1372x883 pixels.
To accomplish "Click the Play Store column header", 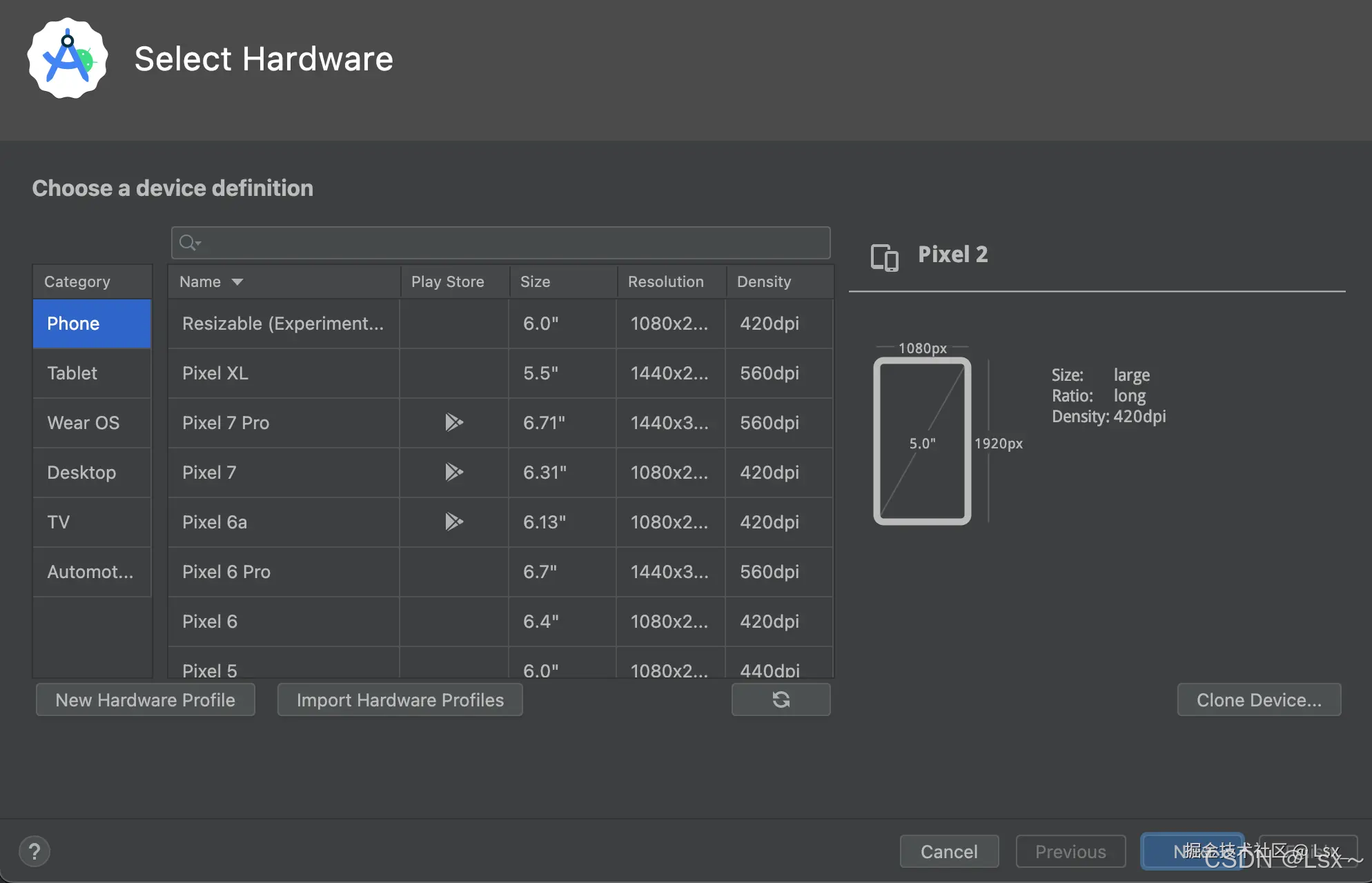I will click(455, 281).
